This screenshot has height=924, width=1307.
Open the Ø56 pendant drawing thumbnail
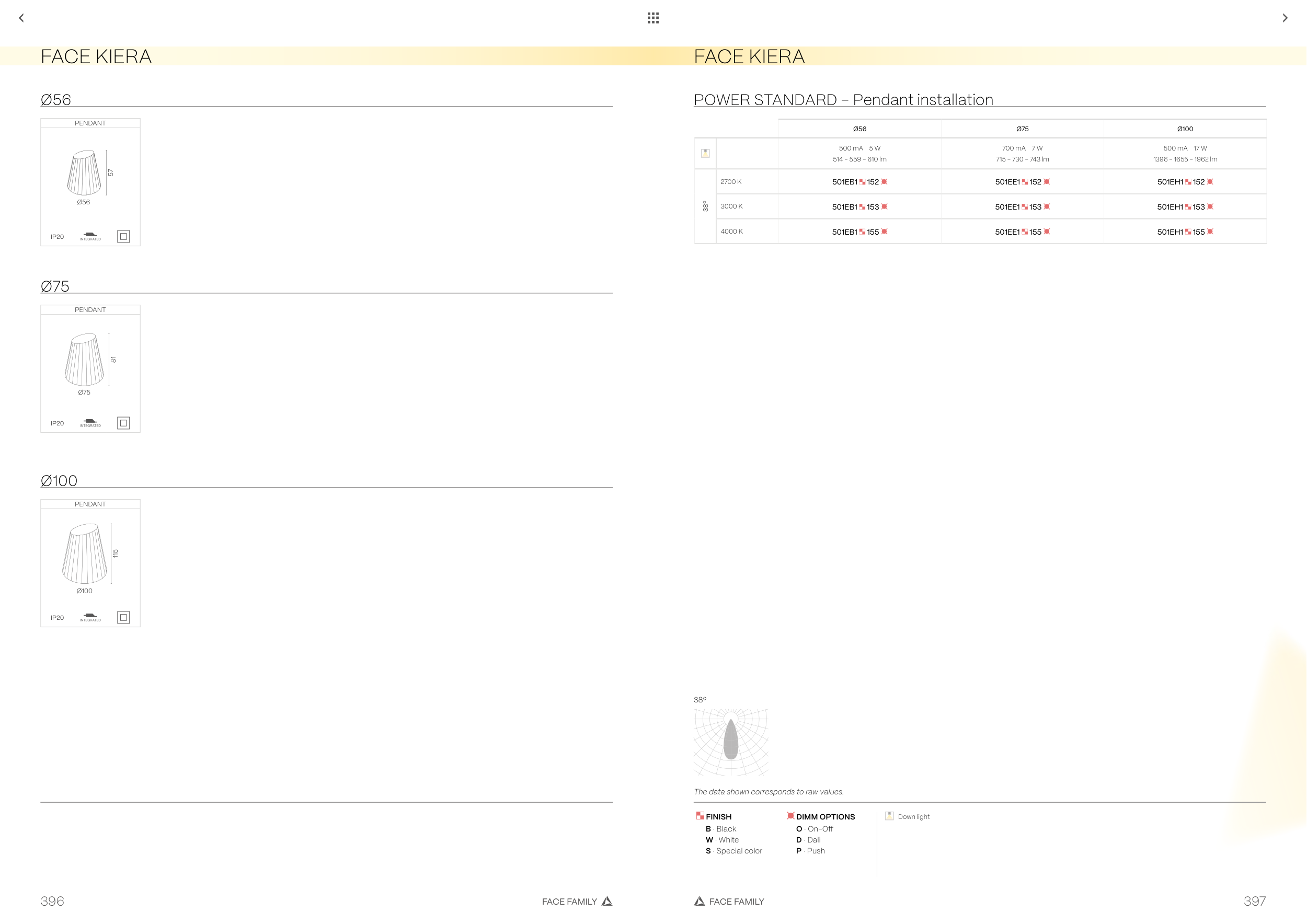(x=84, y=173)
